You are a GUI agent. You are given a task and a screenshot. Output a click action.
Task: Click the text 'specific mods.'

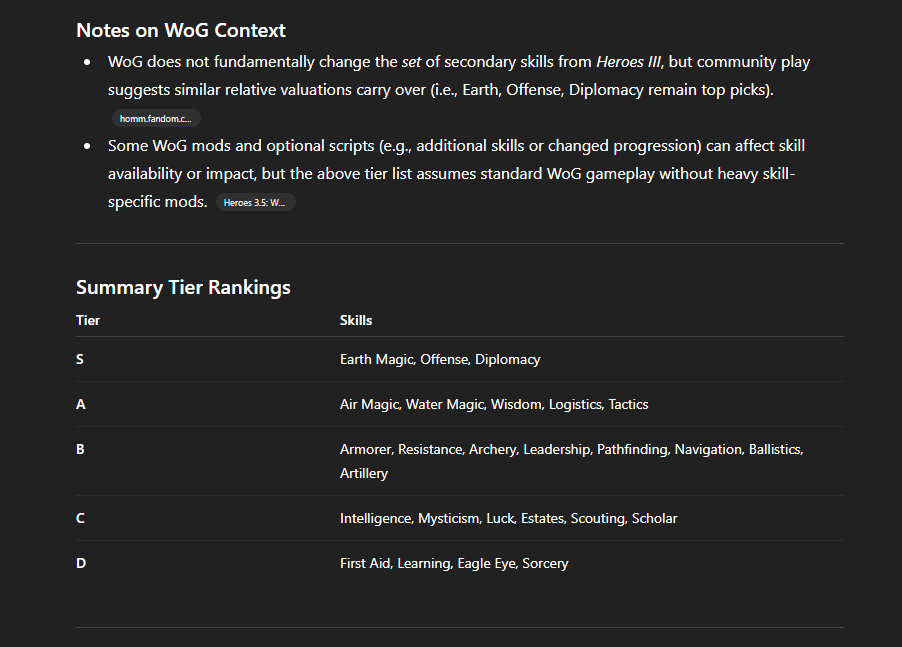coord(157,202)
